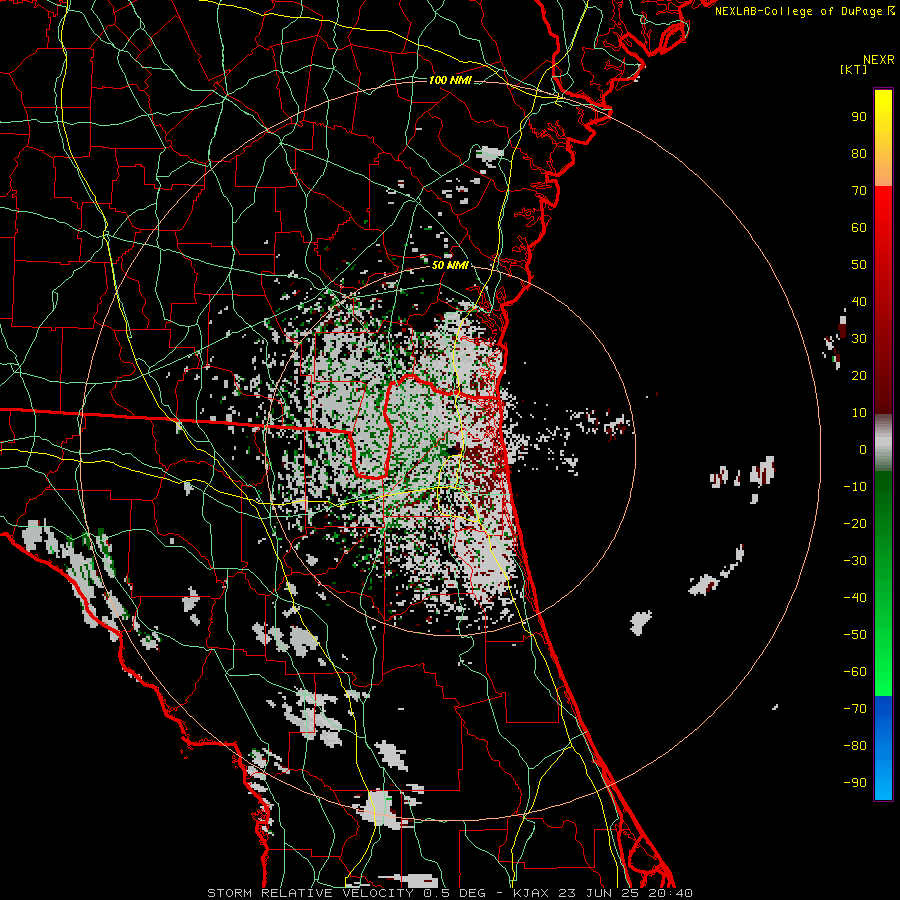
Task: Click the 0 value on the velocity scale
Action: (863, 449)
